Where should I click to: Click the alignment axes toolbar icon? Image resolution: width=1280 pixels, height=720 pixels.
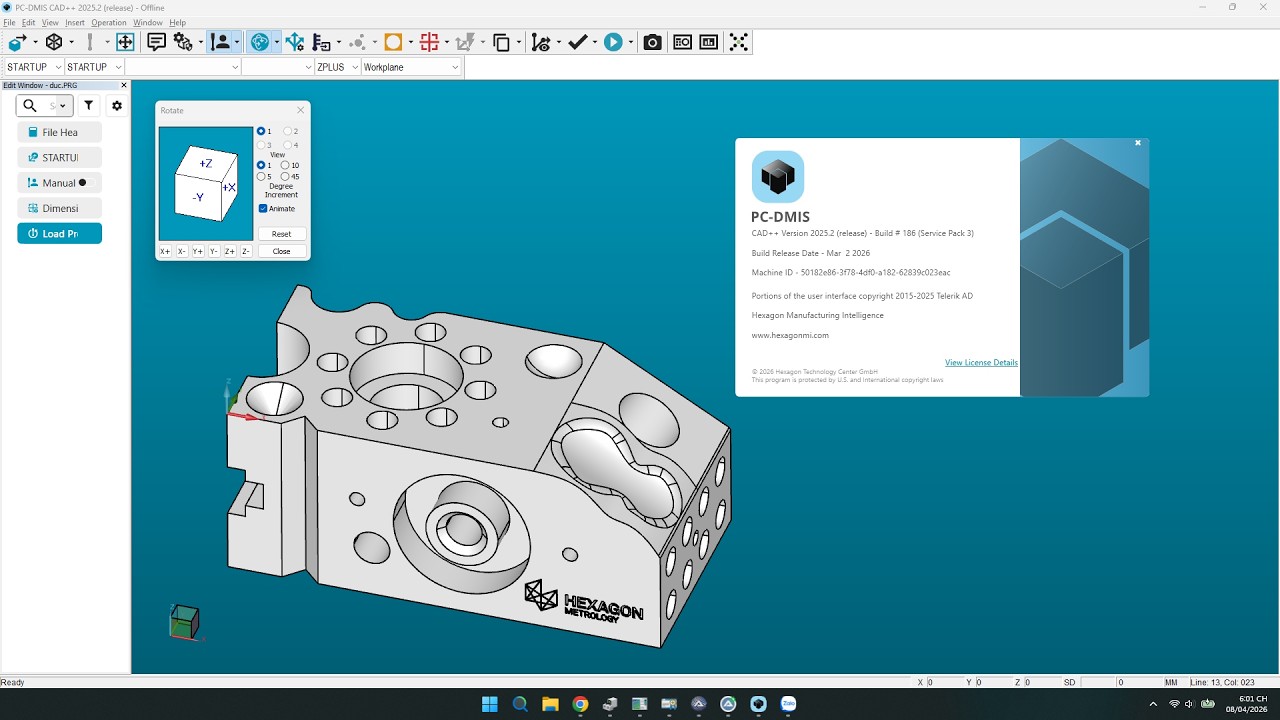tap(294, 42)
